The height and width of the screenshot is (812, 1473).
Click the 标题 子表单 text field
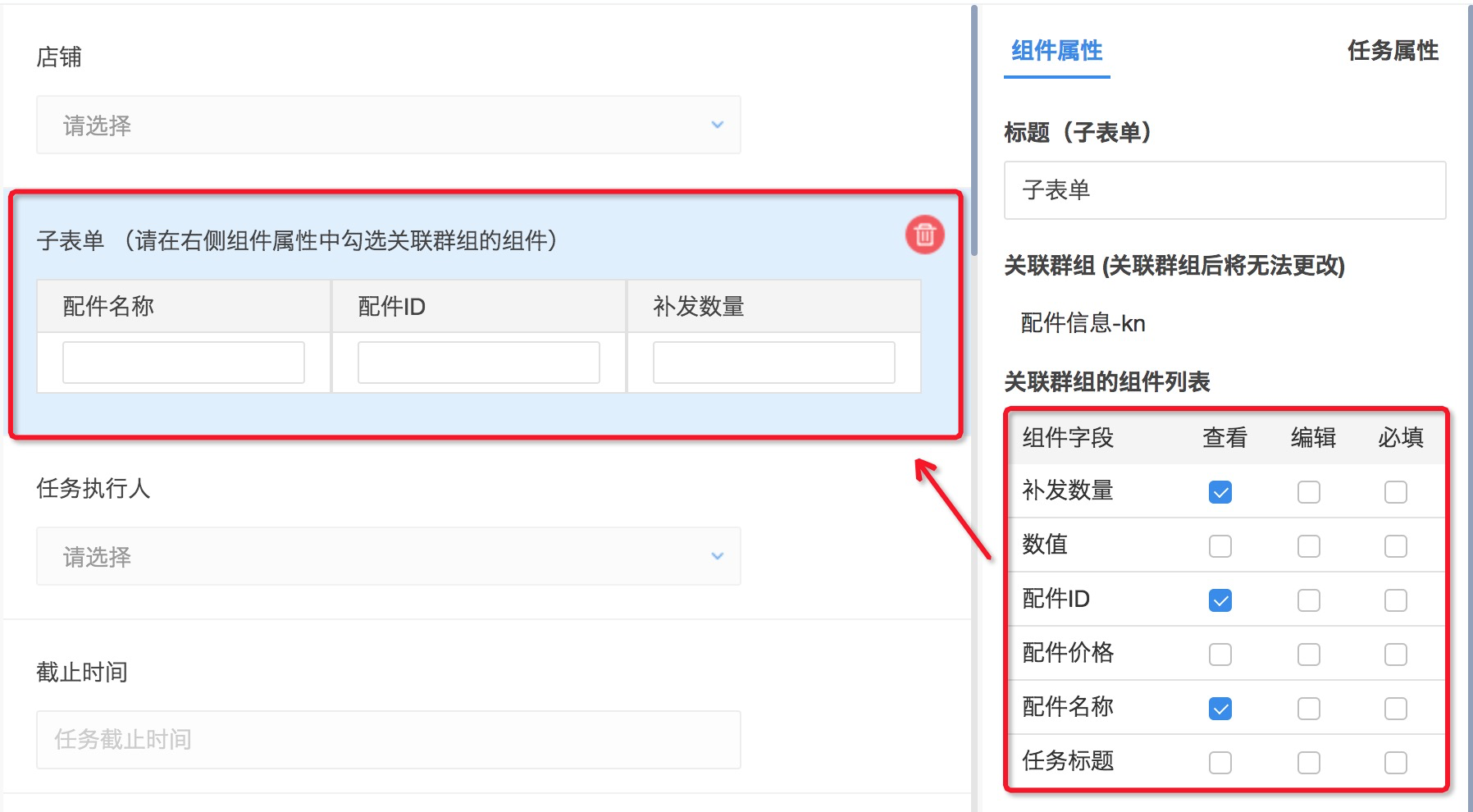(x=1224, y=190)
